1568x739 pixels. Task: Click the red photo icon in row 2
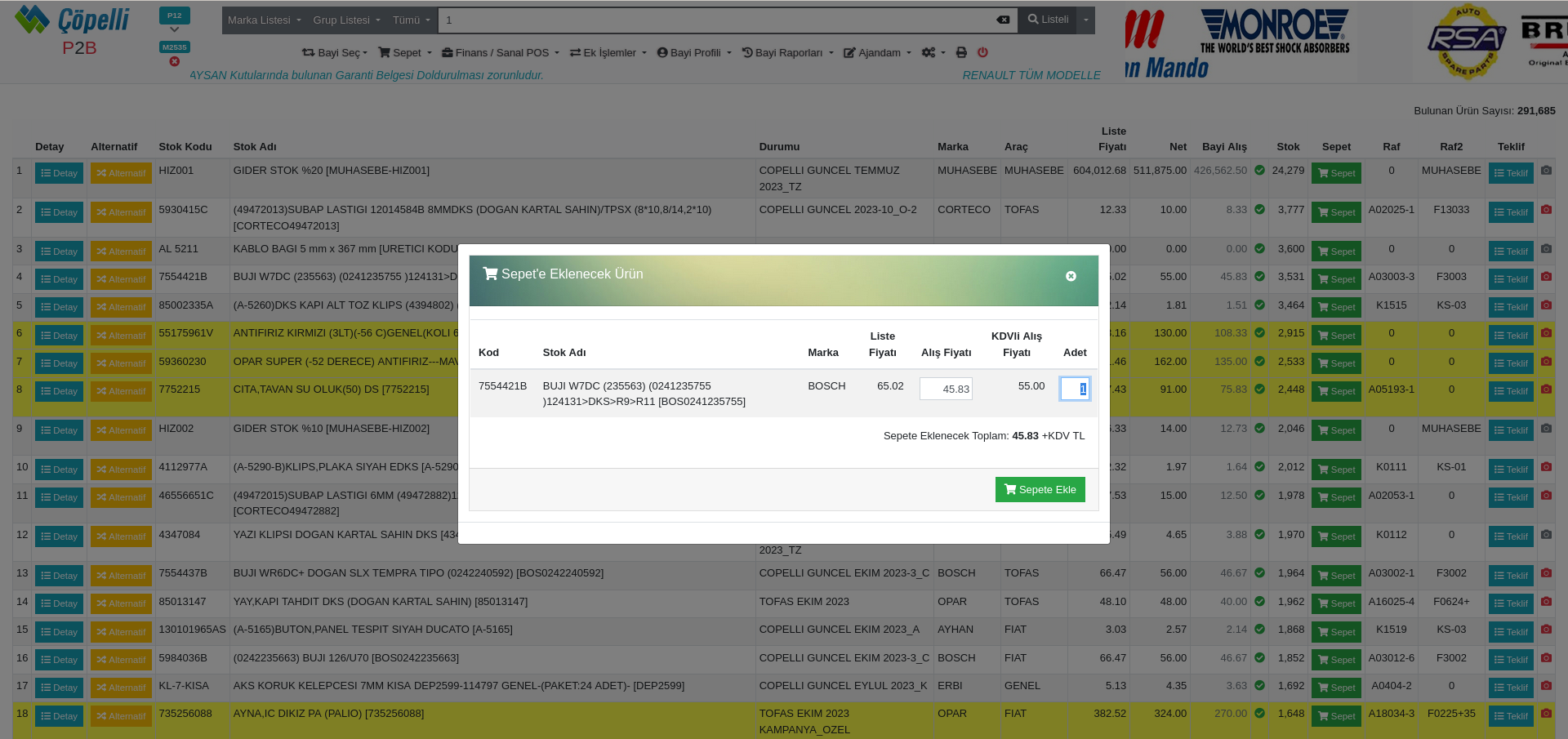tap(1546, 210)
